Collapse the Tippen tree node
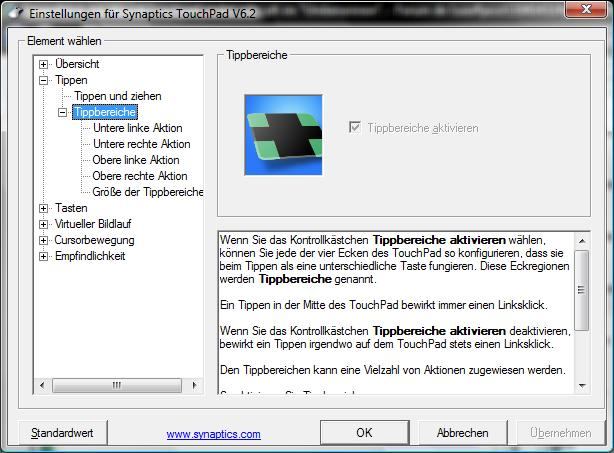This screenshot has height=453, width=614. click(x=43, y=81)
